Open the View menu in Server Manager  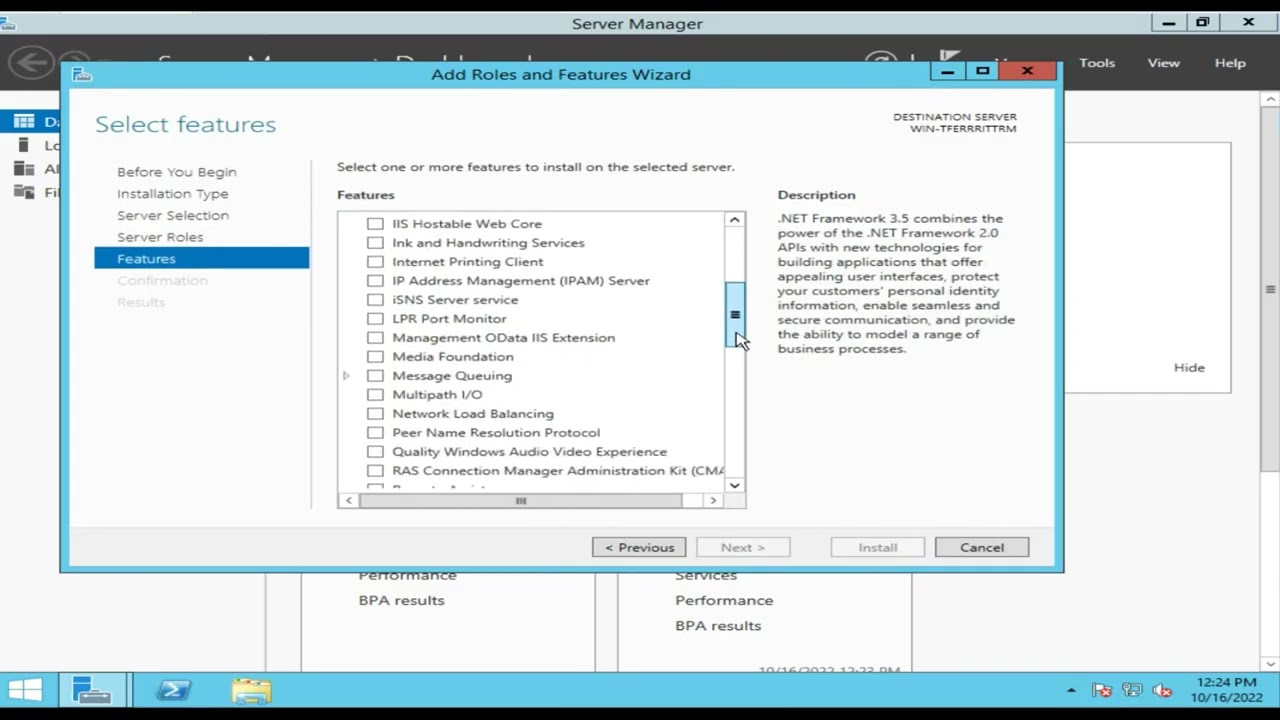point(1163,62)
